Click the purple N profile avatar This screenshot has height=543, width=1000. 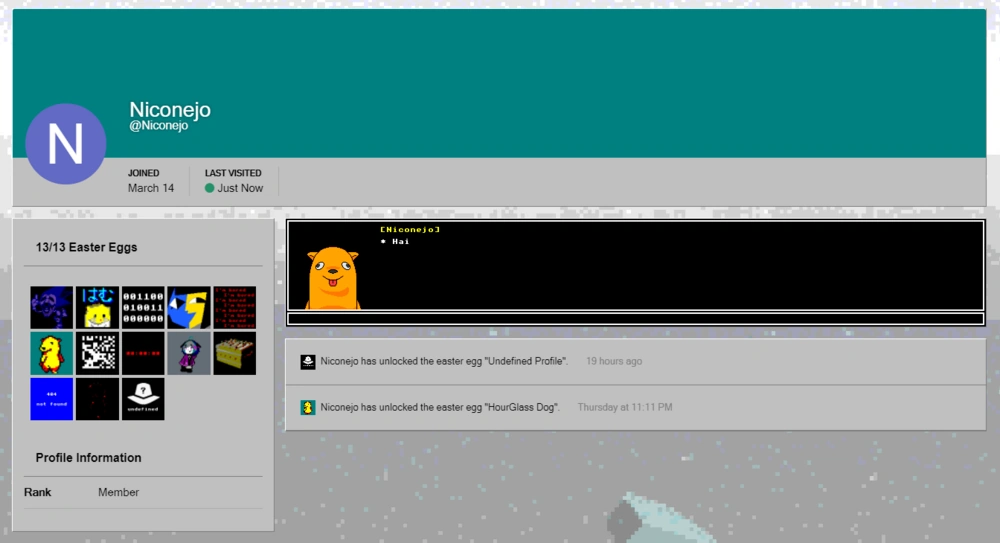click(66, 144)
